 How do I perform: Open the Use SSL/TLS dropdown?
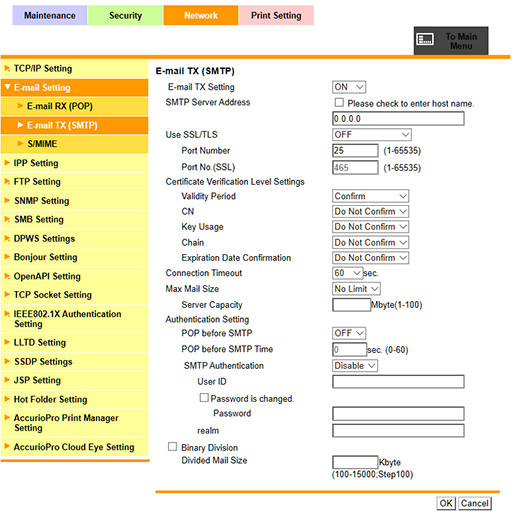tap(372, 135)
